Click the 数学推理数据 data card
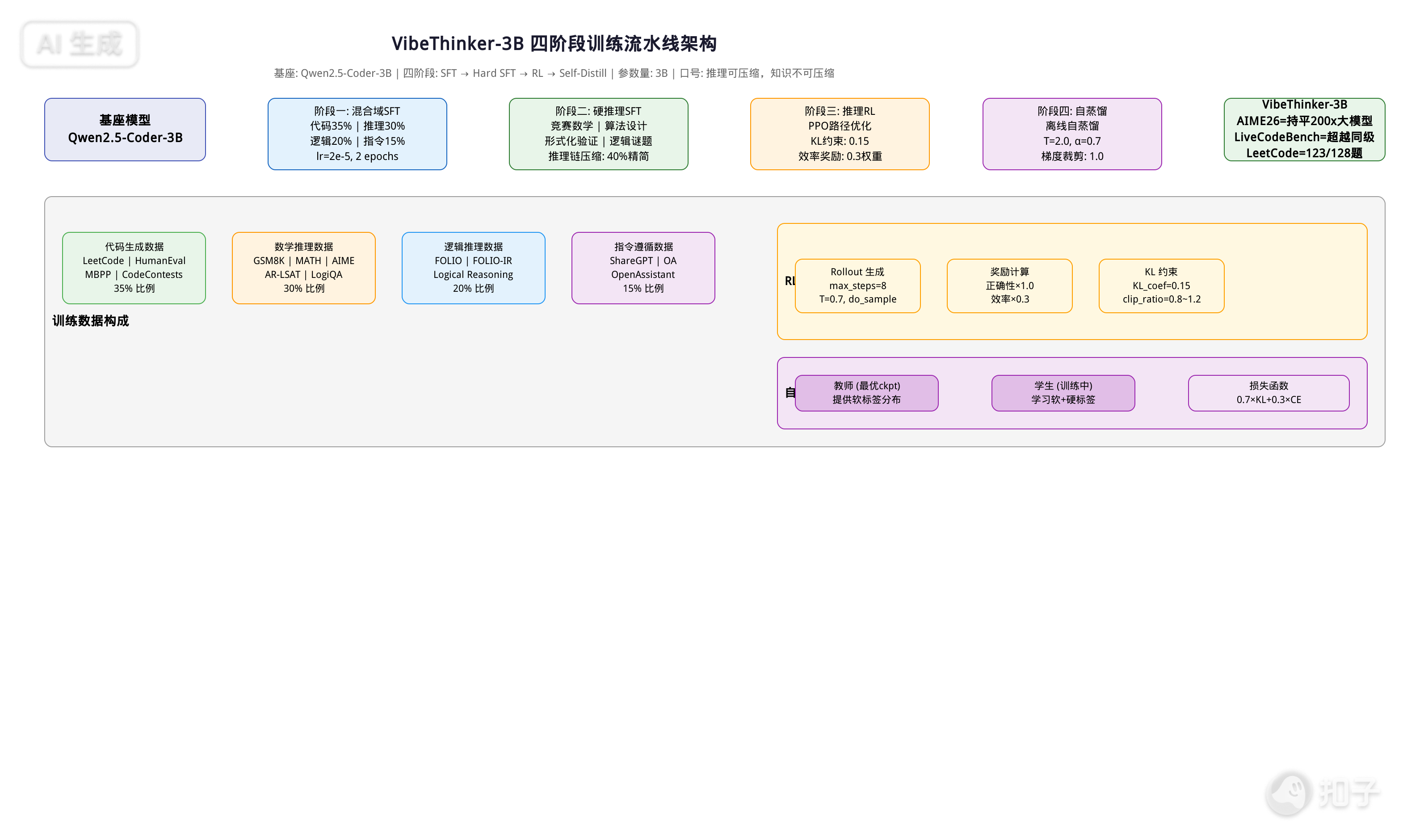 (x=304, y=268)
